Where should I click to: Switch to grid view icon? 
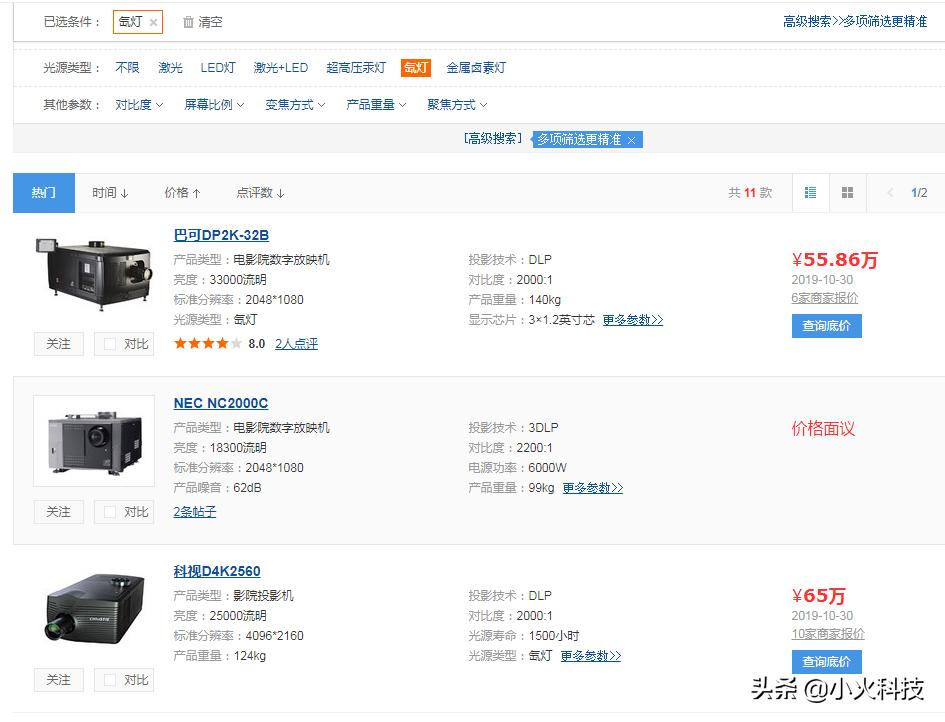tap(846, 192)
